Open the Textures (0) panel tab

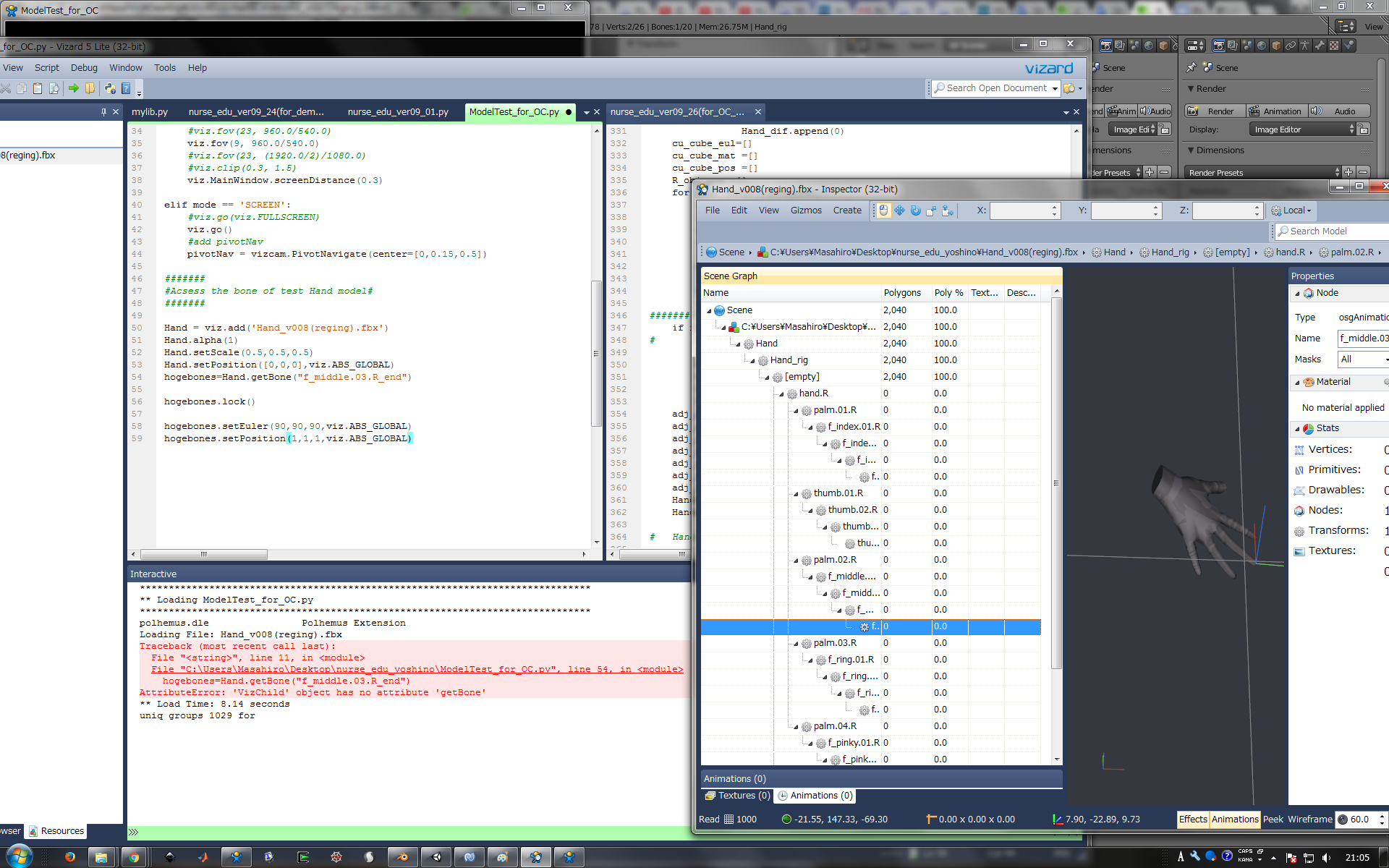(738, 796)
